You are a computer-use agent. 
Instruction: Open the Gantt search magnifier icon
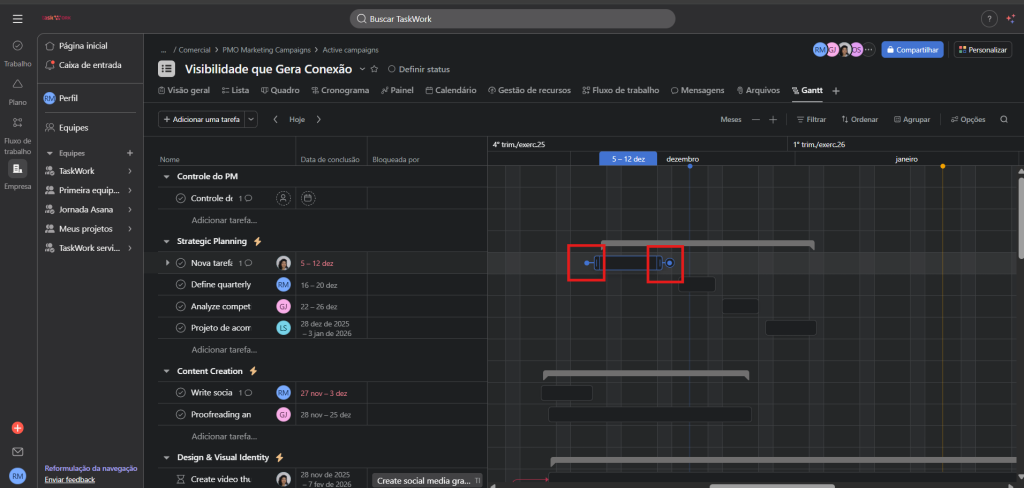1004,119
